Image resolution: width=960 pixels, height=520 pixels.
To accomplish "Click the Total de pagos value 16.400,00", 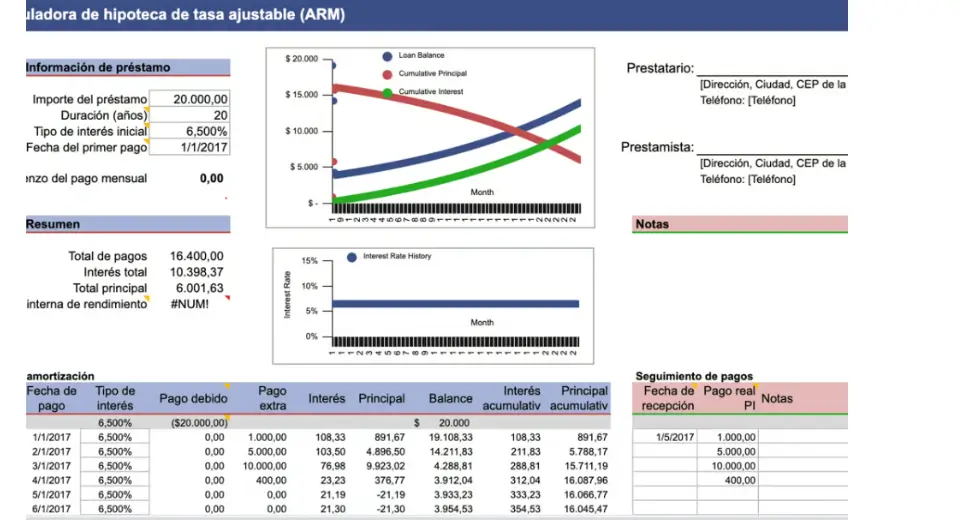I will (196, 256).
